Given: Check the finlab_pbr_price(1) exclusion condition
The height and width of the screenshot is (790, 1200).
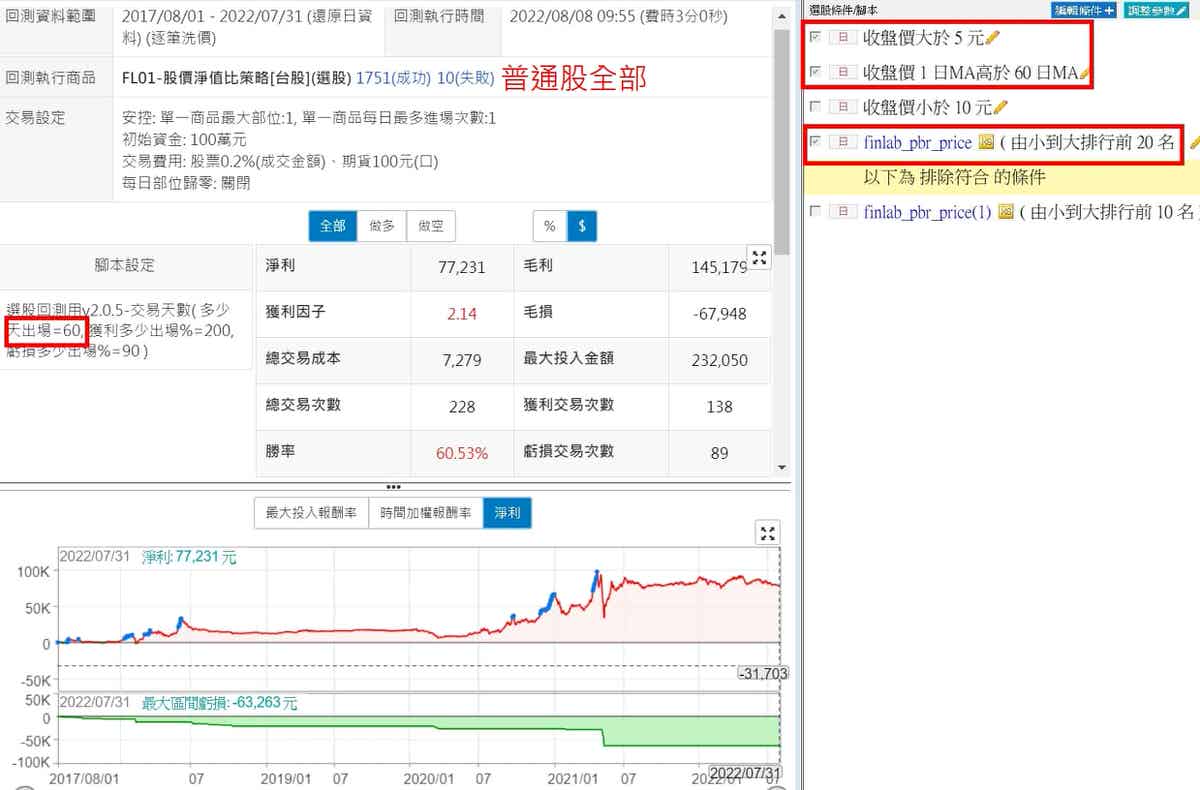Looking at the screenshot, I should 816,212.
